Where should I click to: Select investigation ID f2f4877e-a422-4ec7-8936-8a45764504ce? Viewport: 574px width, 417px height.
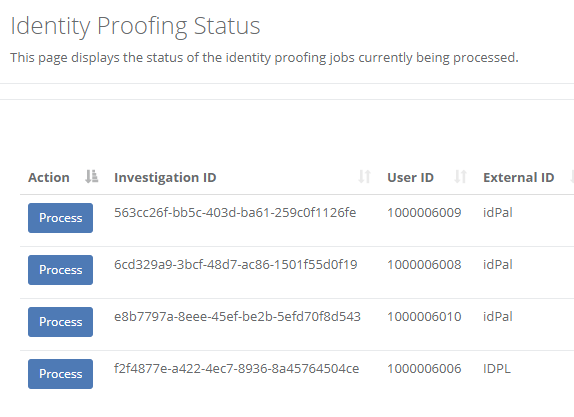pos(236,369)
